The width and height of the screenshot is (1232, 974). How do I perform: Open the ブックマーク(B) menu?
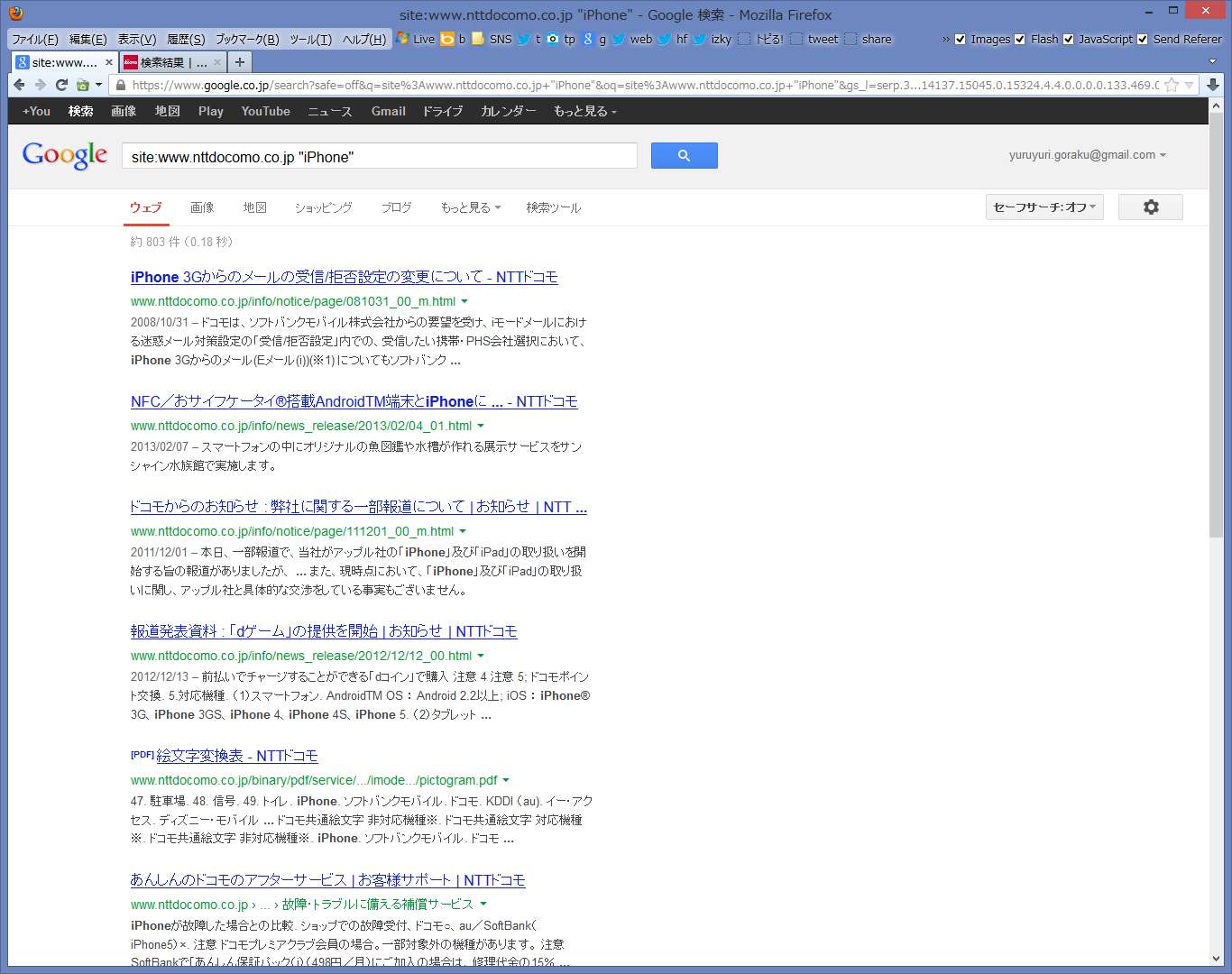tap(247, 39)
